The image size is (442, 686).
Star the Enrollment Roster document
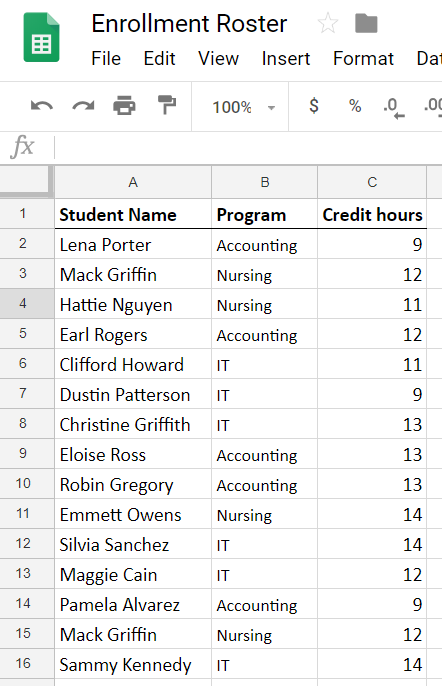pyautogui.click(x=328, y=23)
